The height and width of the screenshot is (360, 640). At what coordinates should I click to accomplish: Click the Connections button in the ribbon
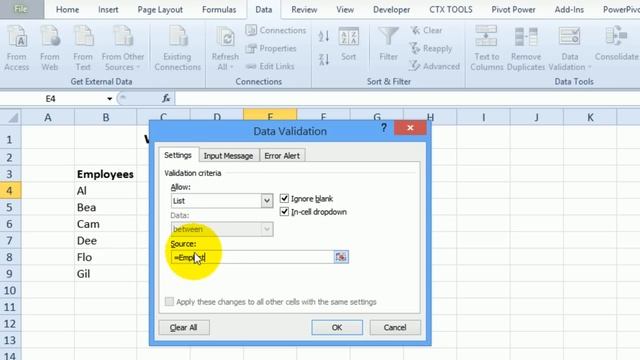coord(276,30)
